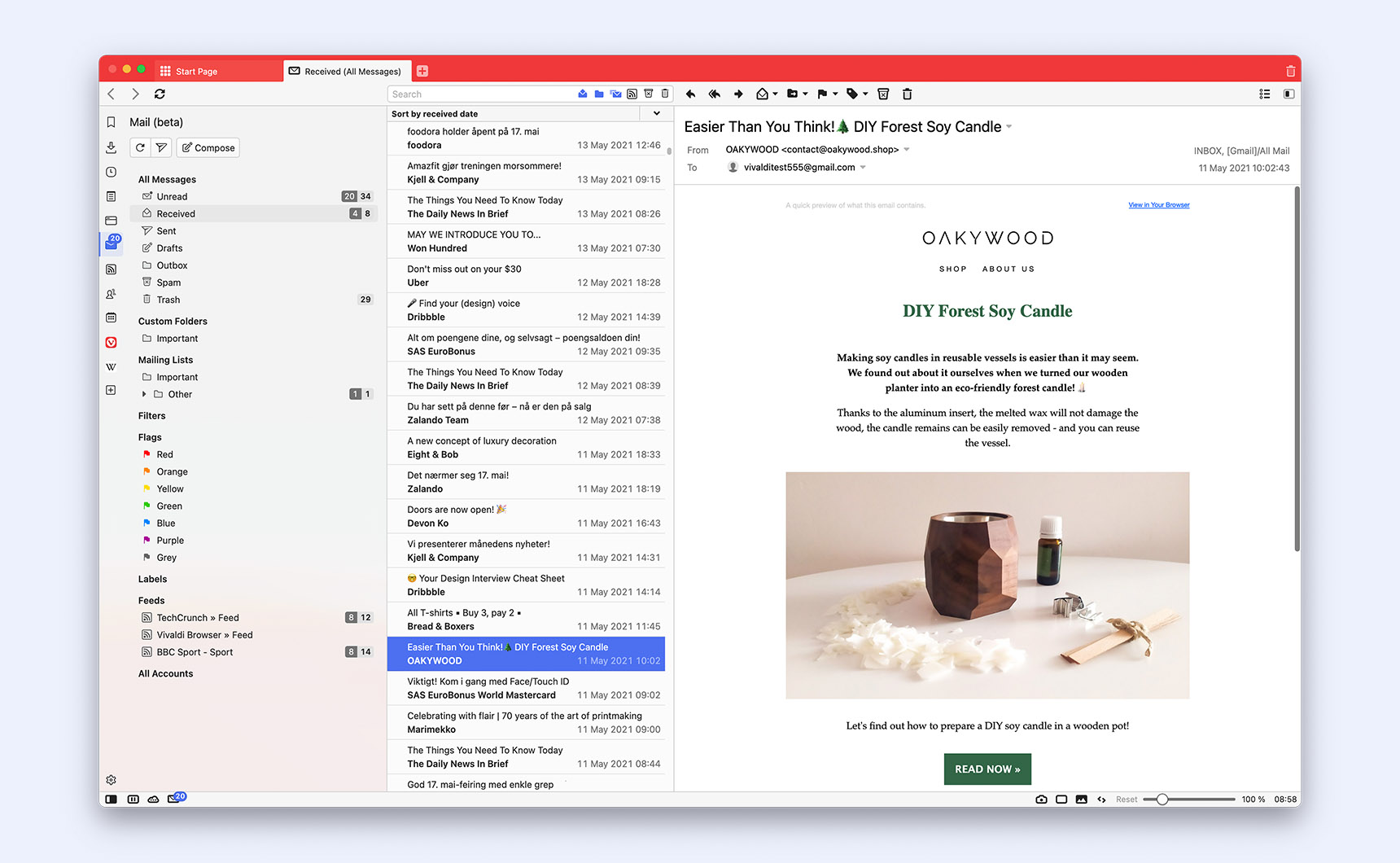Open the Drafts folder
Screen dimensions: 1400x863
point(255,248)
